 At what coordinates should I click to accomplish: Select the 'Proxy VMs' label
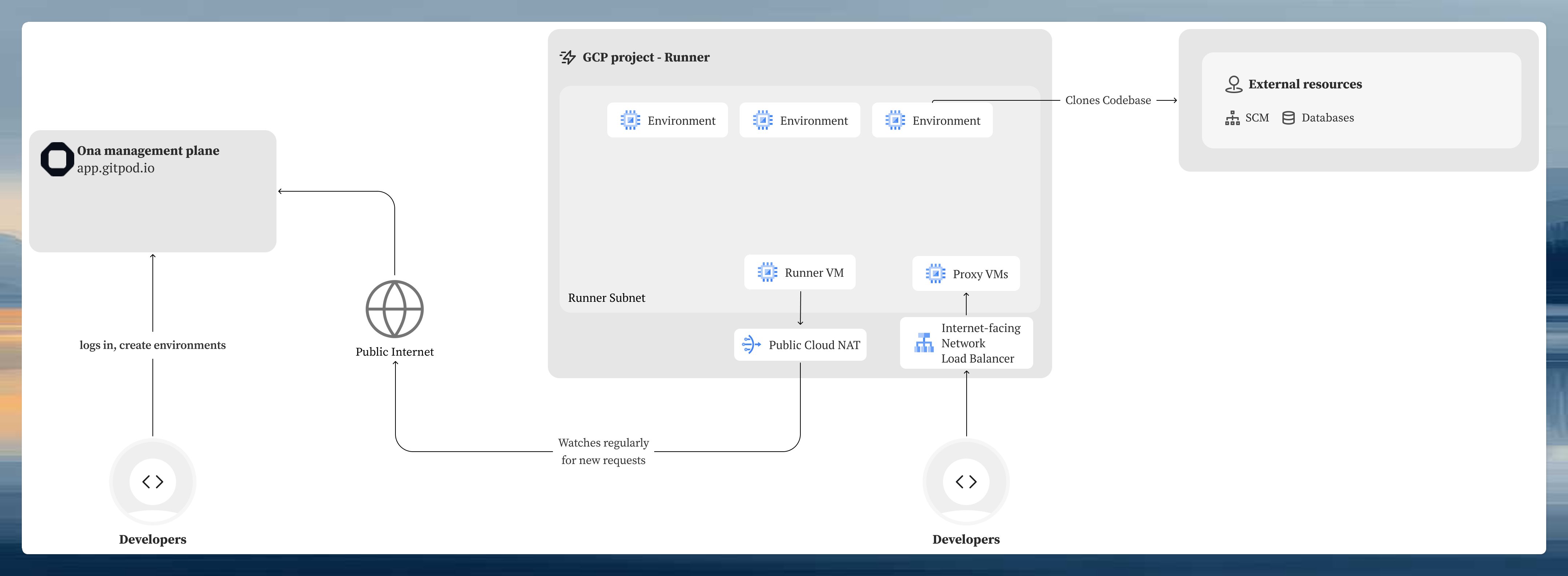tap(980, 274)
